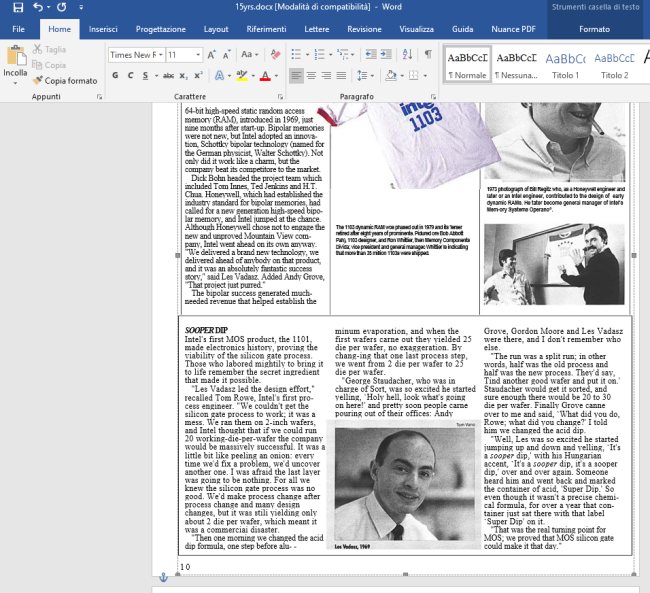Switch to the Visualizza tab
The image size is (650, 593).
tap(416, 29)
